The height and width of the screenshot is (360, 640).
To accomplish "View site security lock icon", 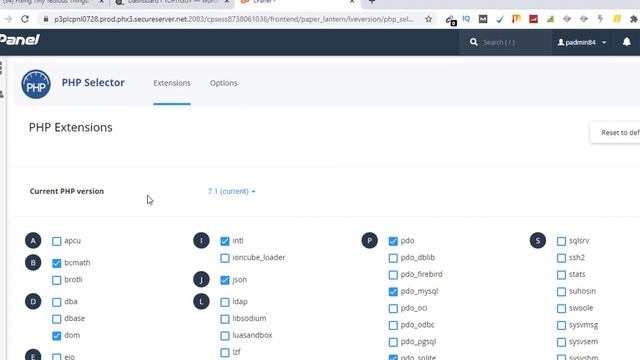I will [x=46, y=19].
